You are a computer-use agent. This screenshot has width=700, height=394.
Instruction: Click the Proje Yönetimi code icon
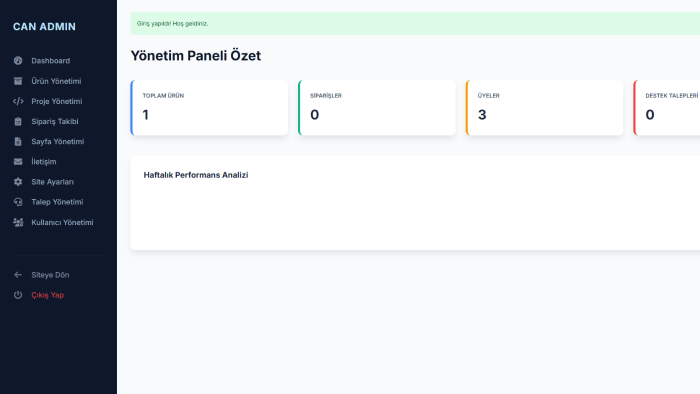click(18, 101)
